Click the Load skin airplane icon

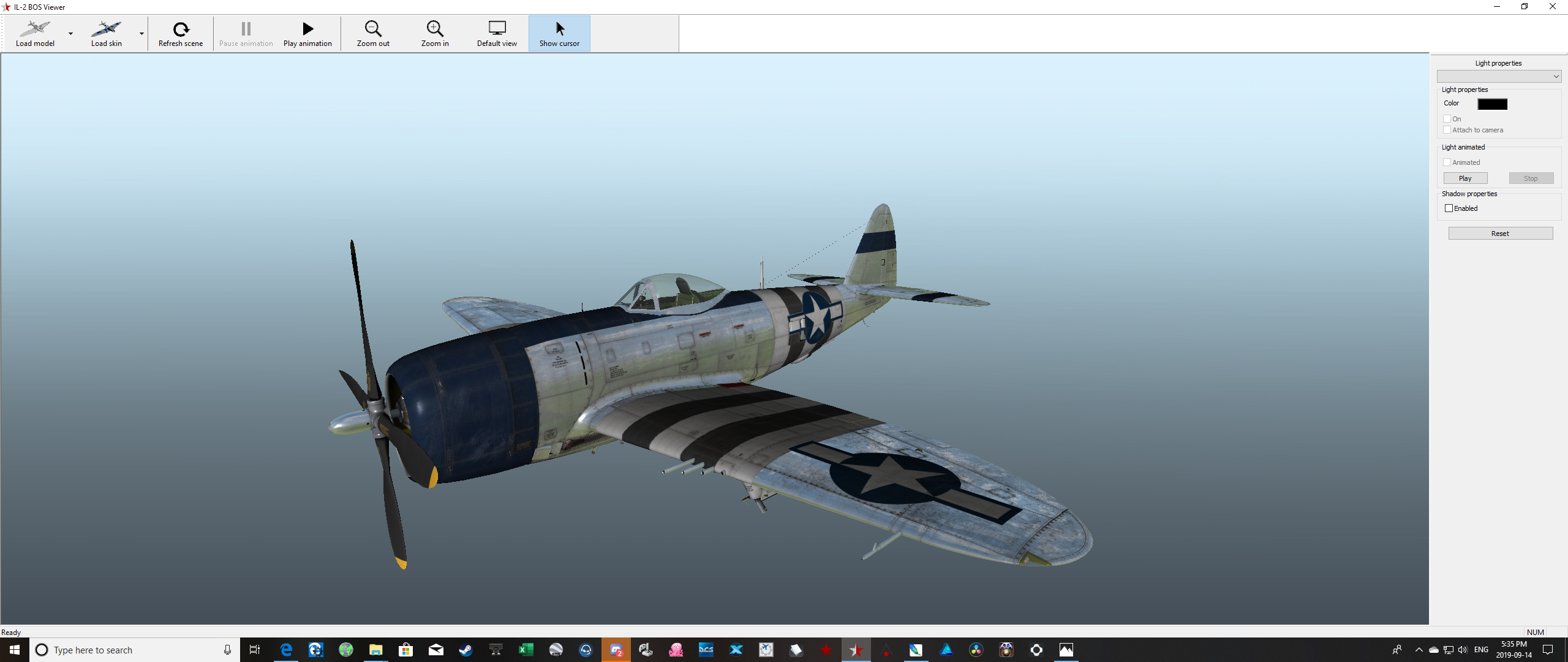point(106,29)
